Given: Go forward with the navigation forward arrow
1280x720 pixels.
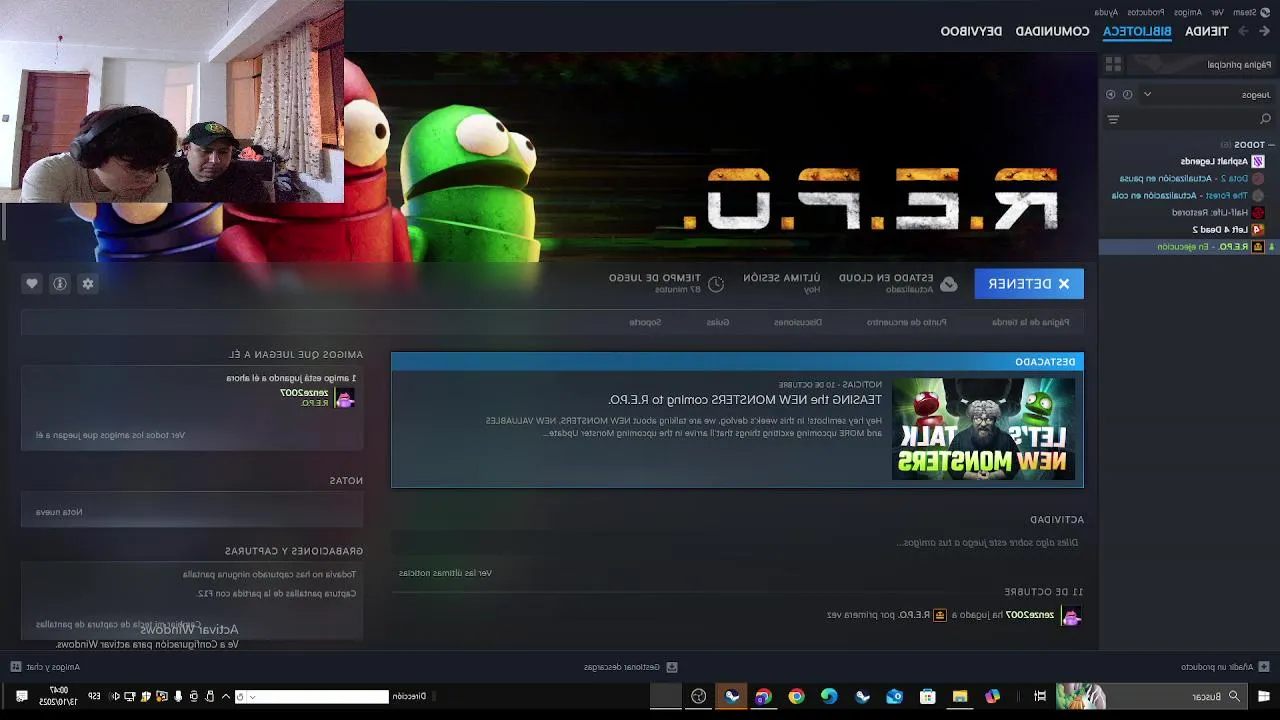Looking at the screenshot, I should (x=1243, y=31).
